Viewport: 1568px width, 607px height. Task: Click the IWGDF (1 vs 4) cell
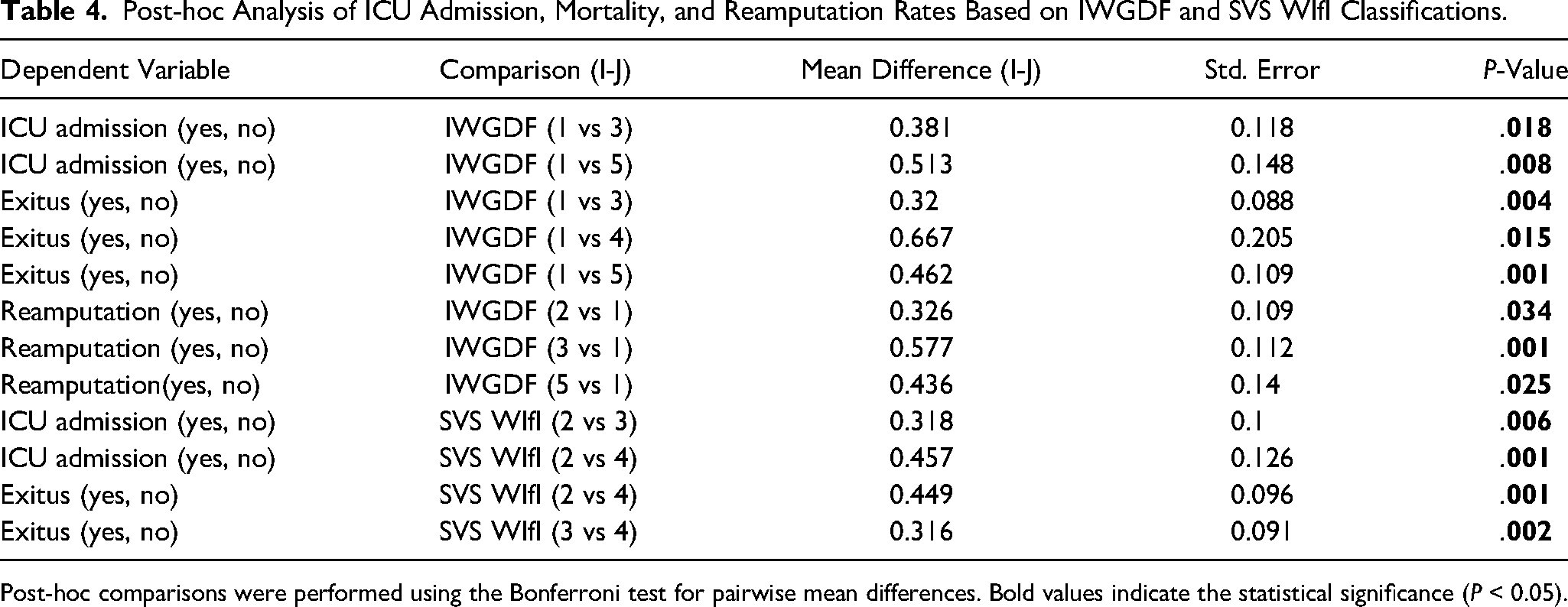click(x=538, y=239)
